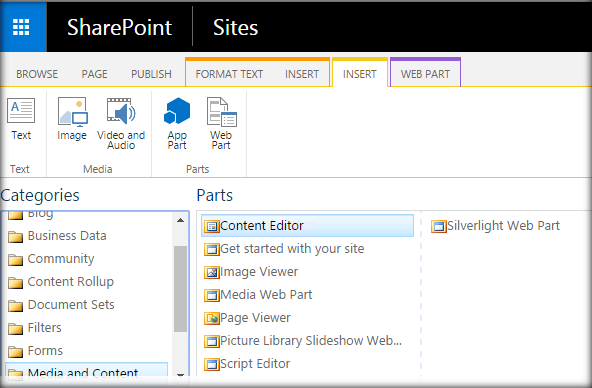The width and height of the screenshot is (592, 388).
Task: Select the Media and Content category
Action: click(87, 371)
